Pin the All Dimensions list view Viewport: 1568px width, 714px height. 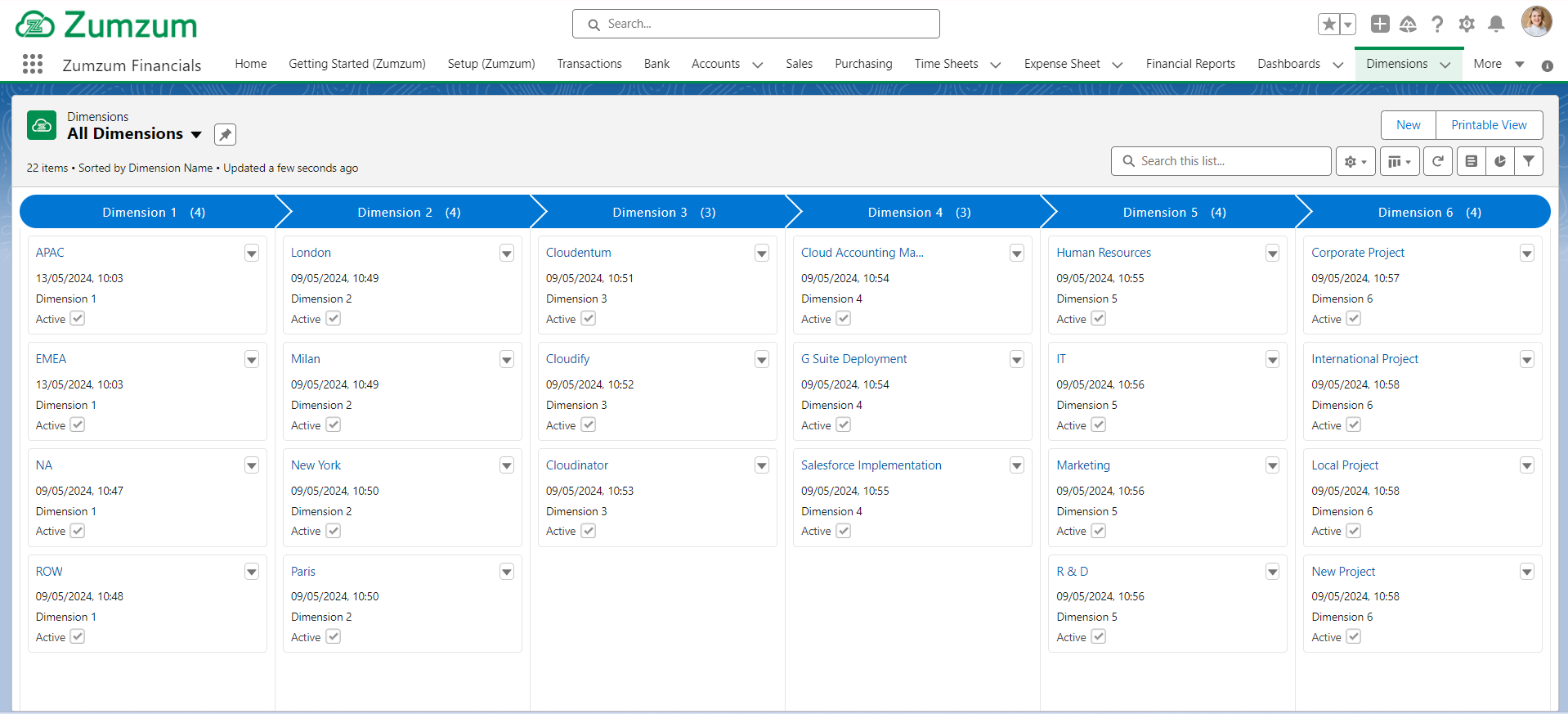[x=225, y=134]
